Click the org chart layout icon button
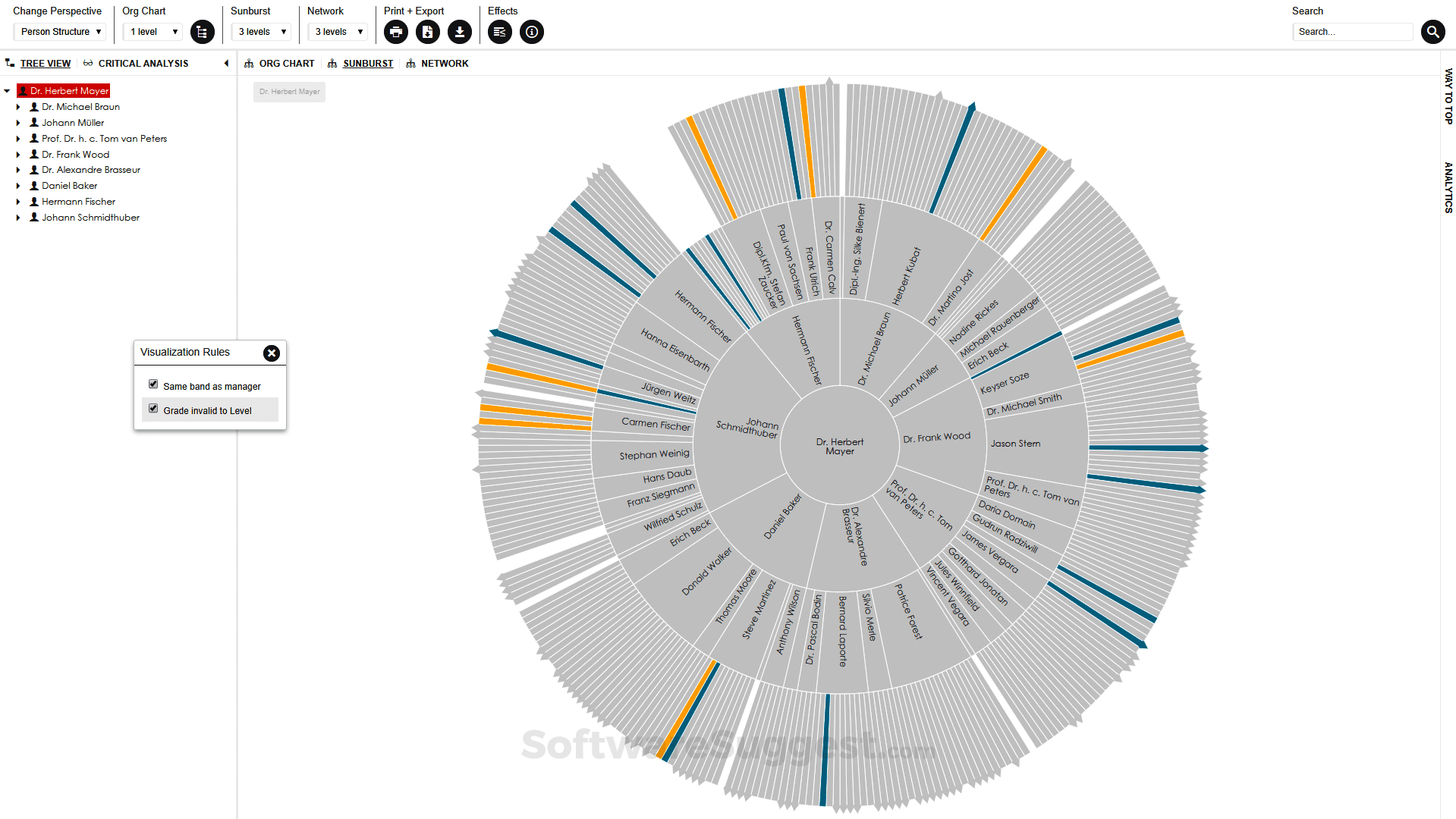Image resolution: width=1456 pixels, height=819 pixels. (x=202, y=32)
